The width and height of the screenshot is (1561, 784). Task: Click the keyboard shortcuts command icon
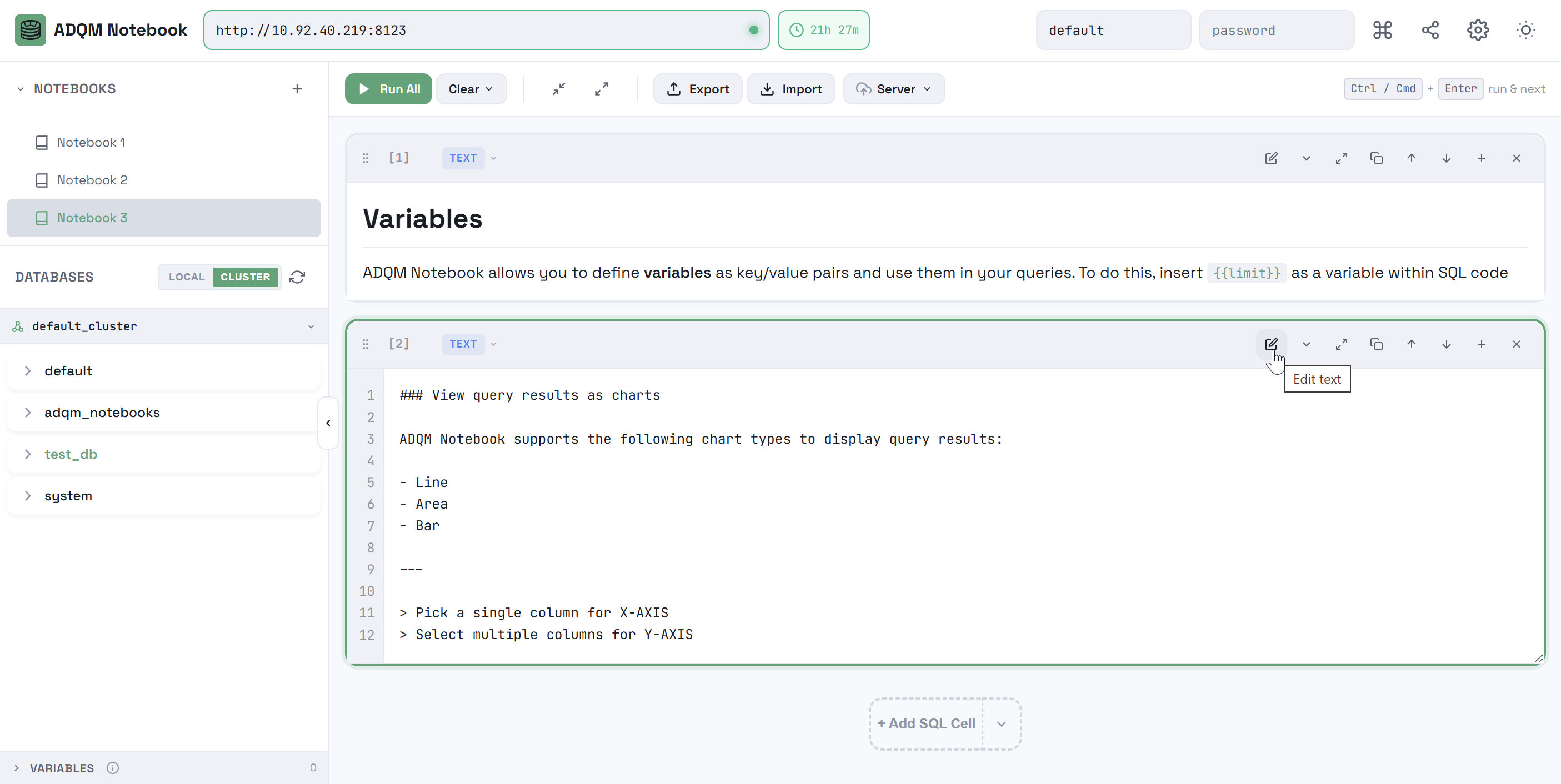tap(1382, 29)
